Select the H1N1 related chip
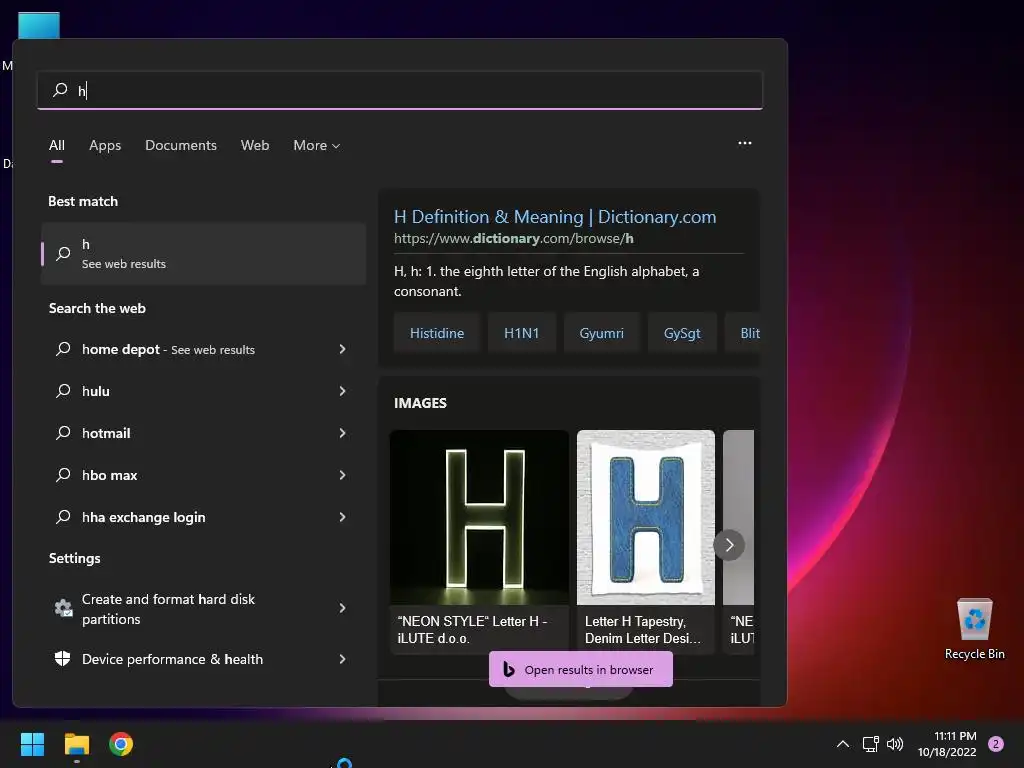The height and width of the screenshot is (768, 1024). coord(522,333)
